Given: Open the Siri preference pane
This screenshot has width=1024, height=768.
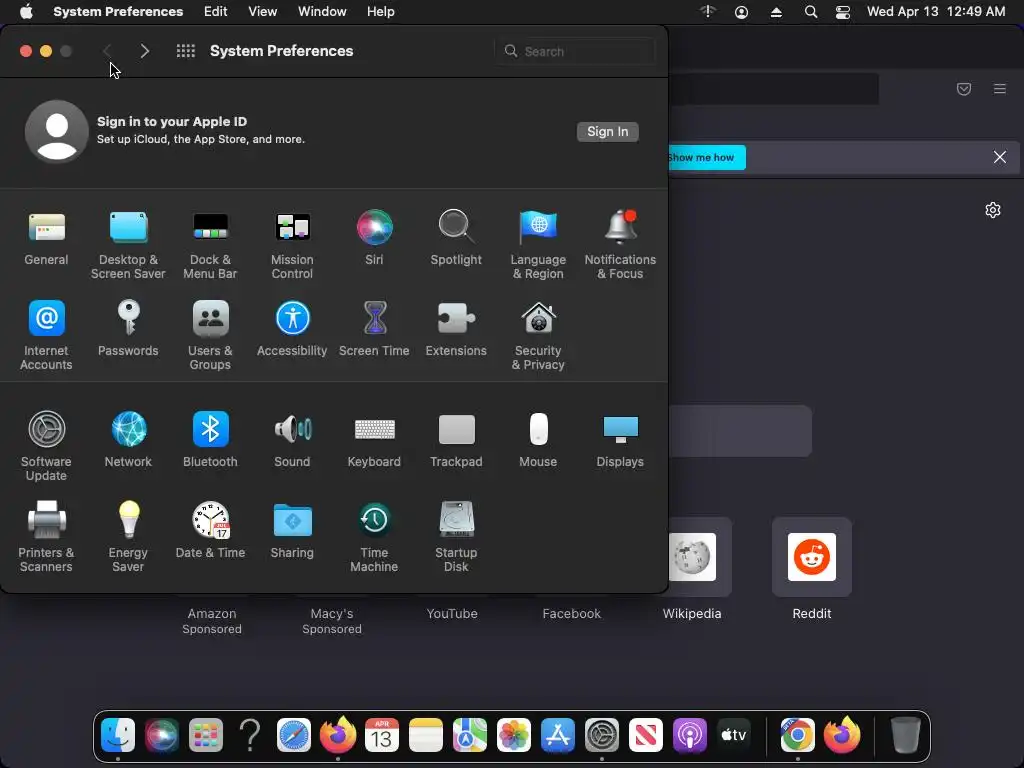Looking at the screenshot, I should click(x=374, y=238).
